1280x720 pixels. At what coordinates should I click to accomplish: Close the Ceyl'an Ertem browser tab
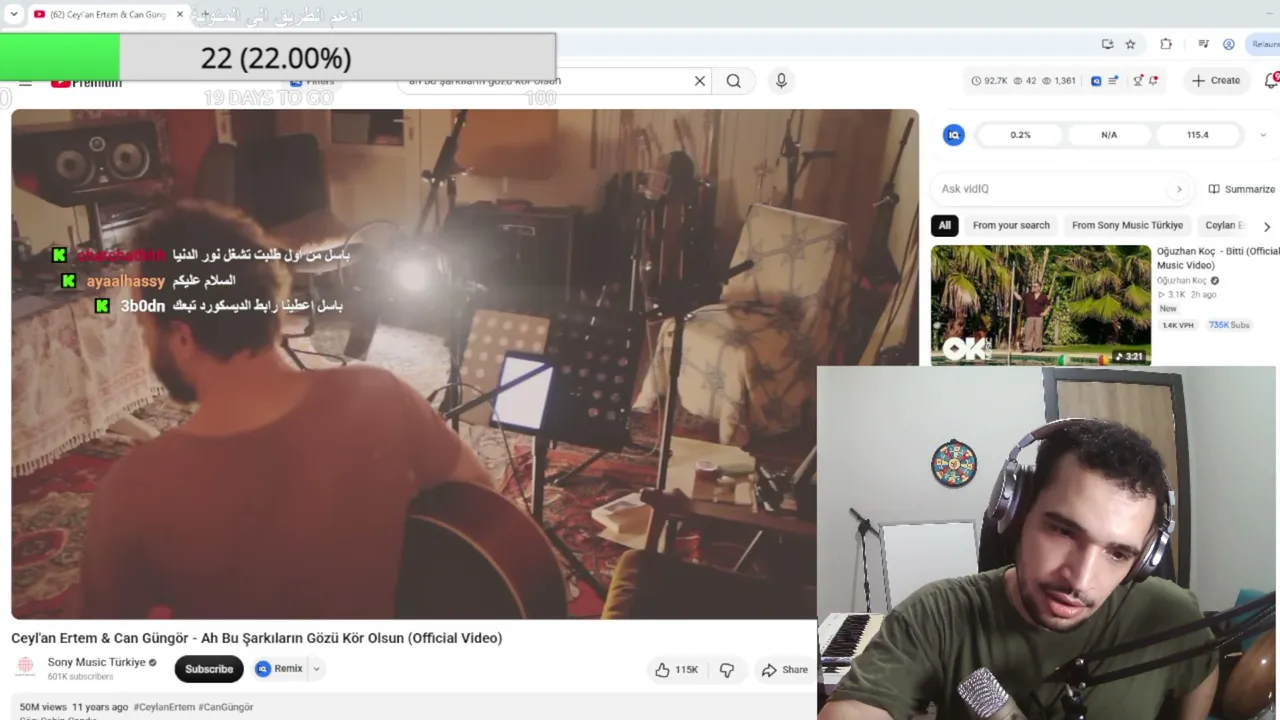pos(180,15)
